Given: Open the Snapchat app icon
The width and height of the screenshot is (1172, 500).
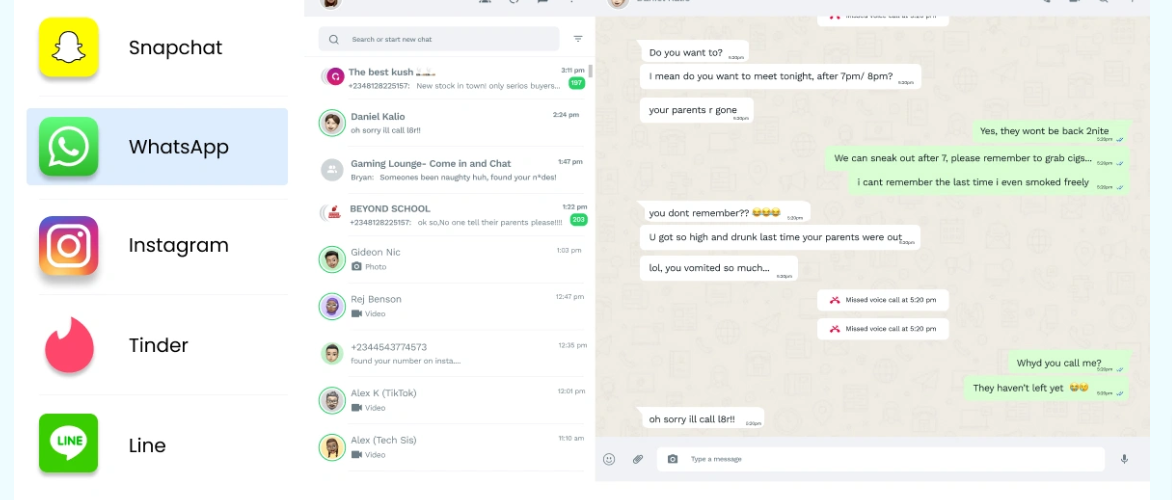Looking at the screenshot, I should click(x=69, y=47).
